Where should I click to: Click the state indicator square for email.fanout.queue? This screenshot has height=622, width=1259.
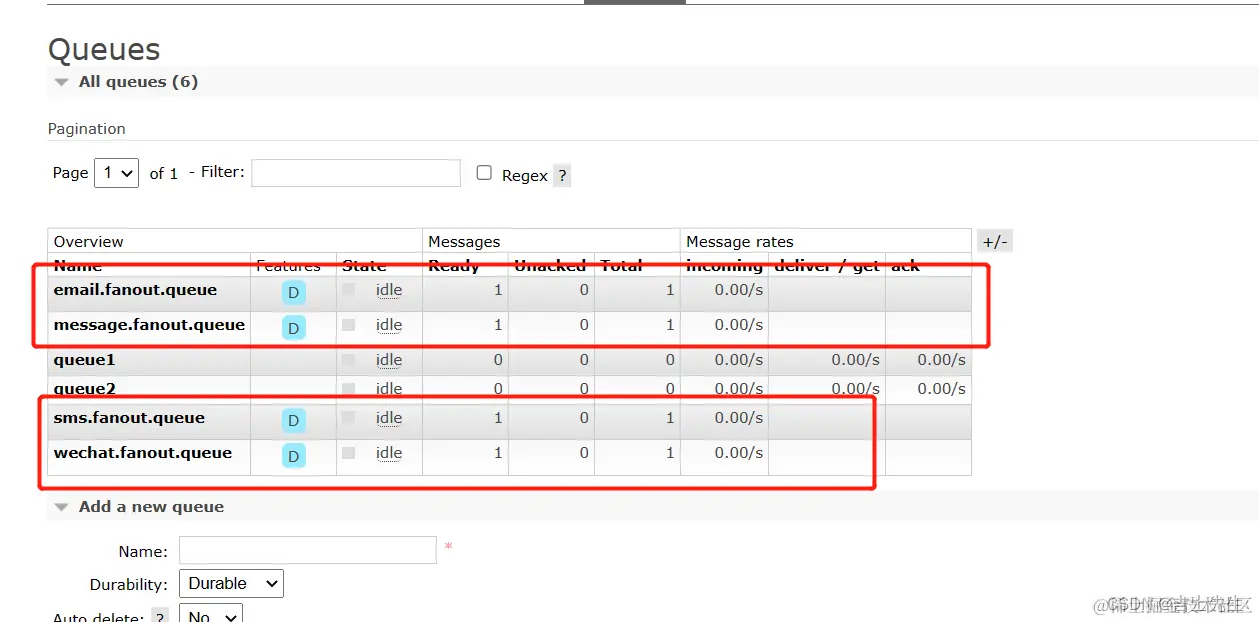click(348, 290)
